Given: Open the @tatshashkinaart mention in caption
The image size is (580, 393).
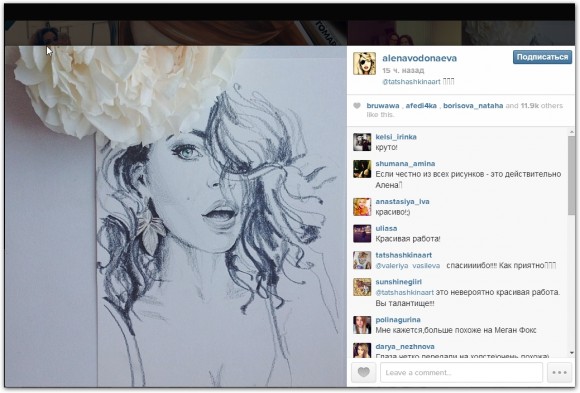Looking at the screenshot, I should (x=411, y=82).
